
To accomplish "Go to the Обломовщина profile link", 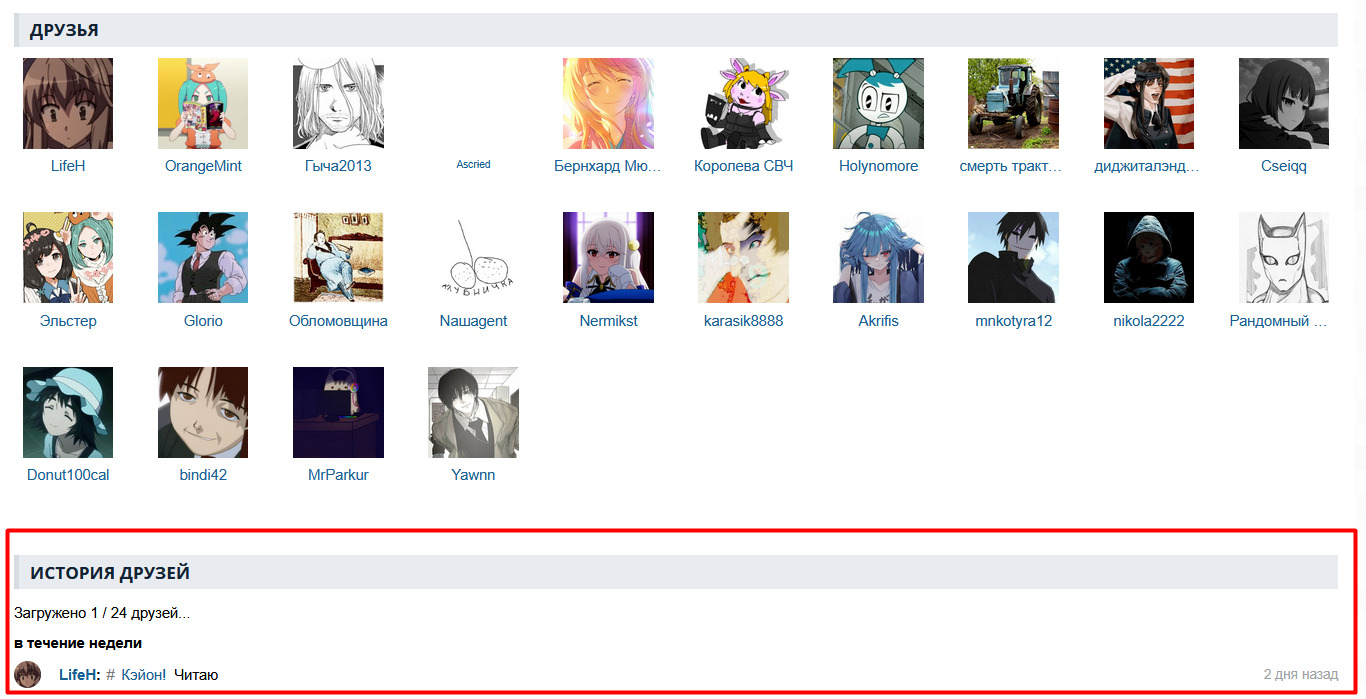I will pyautogui.click(x=338, y=321).
